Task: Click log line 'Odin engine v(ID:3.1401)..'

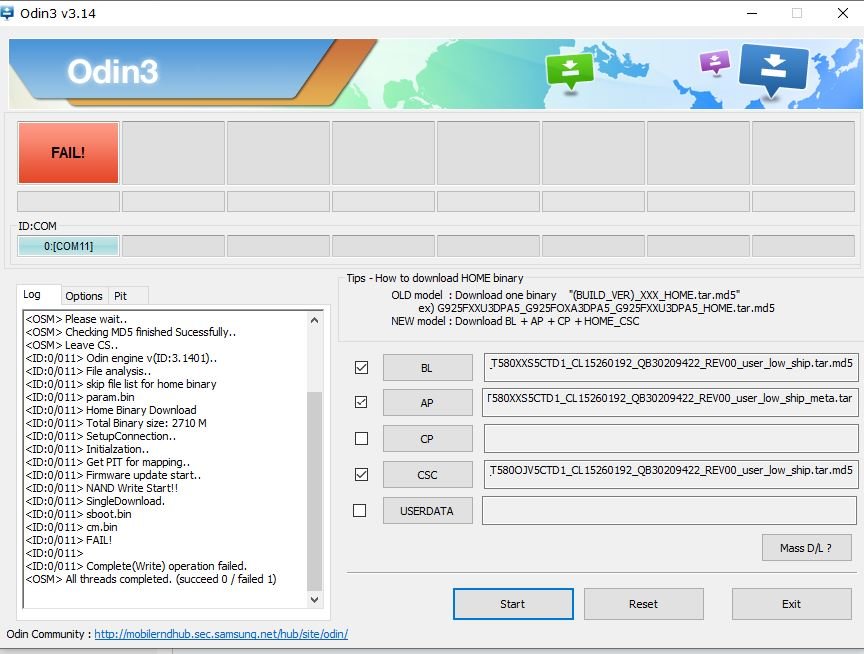Action: click(x=121, y=358)
